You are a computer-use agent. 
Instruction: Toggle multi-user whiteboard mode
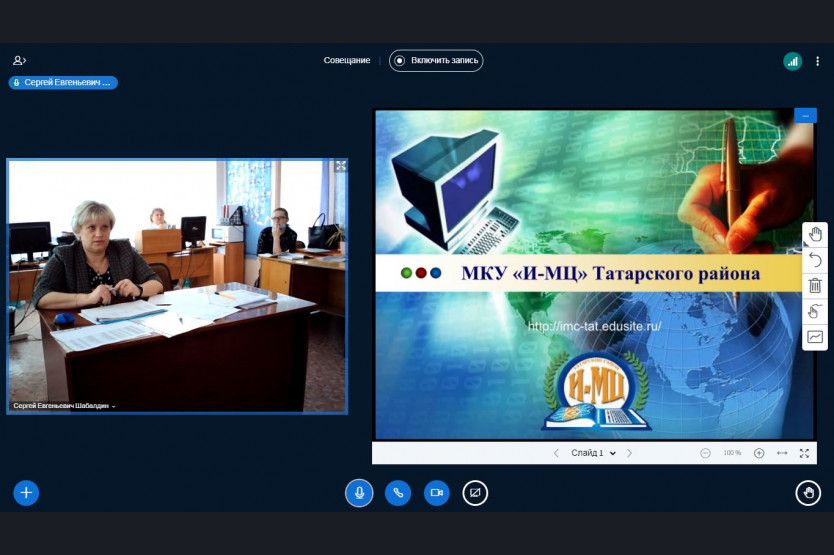click(x=815, y=337)
